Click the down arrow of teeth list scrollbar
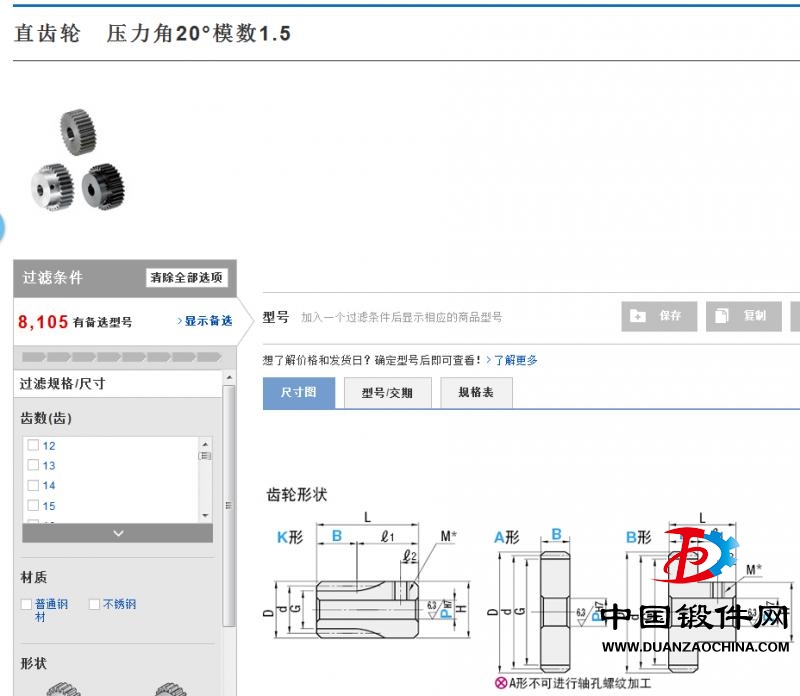 coord(205,515)
